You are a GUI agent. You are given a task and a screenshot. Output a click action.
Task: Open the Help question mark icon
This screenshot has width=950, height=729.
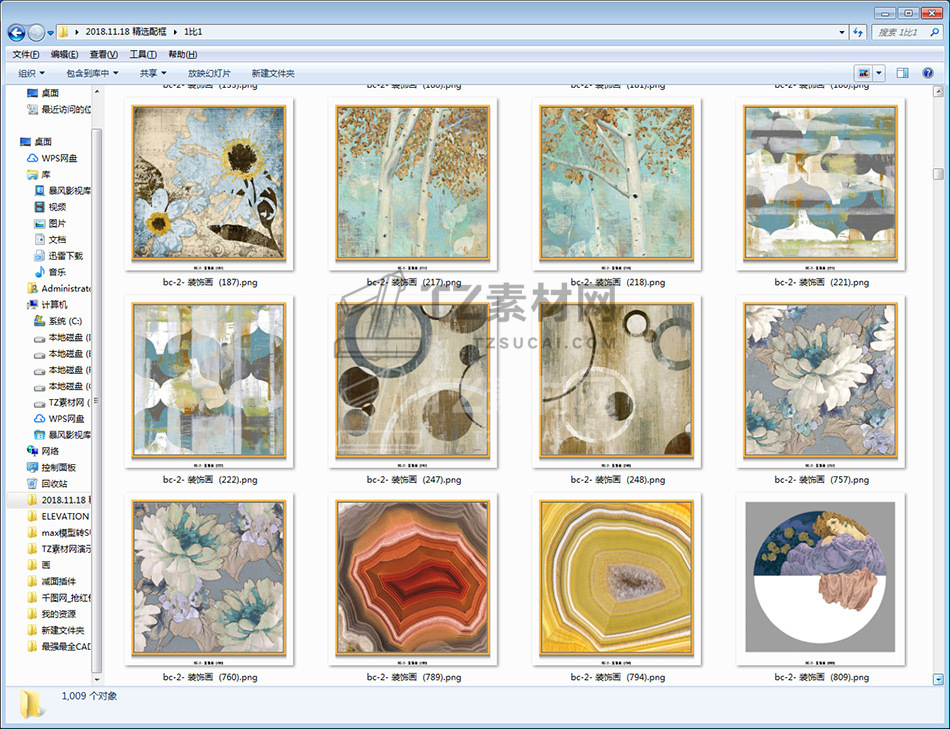[x=928, y=73]
